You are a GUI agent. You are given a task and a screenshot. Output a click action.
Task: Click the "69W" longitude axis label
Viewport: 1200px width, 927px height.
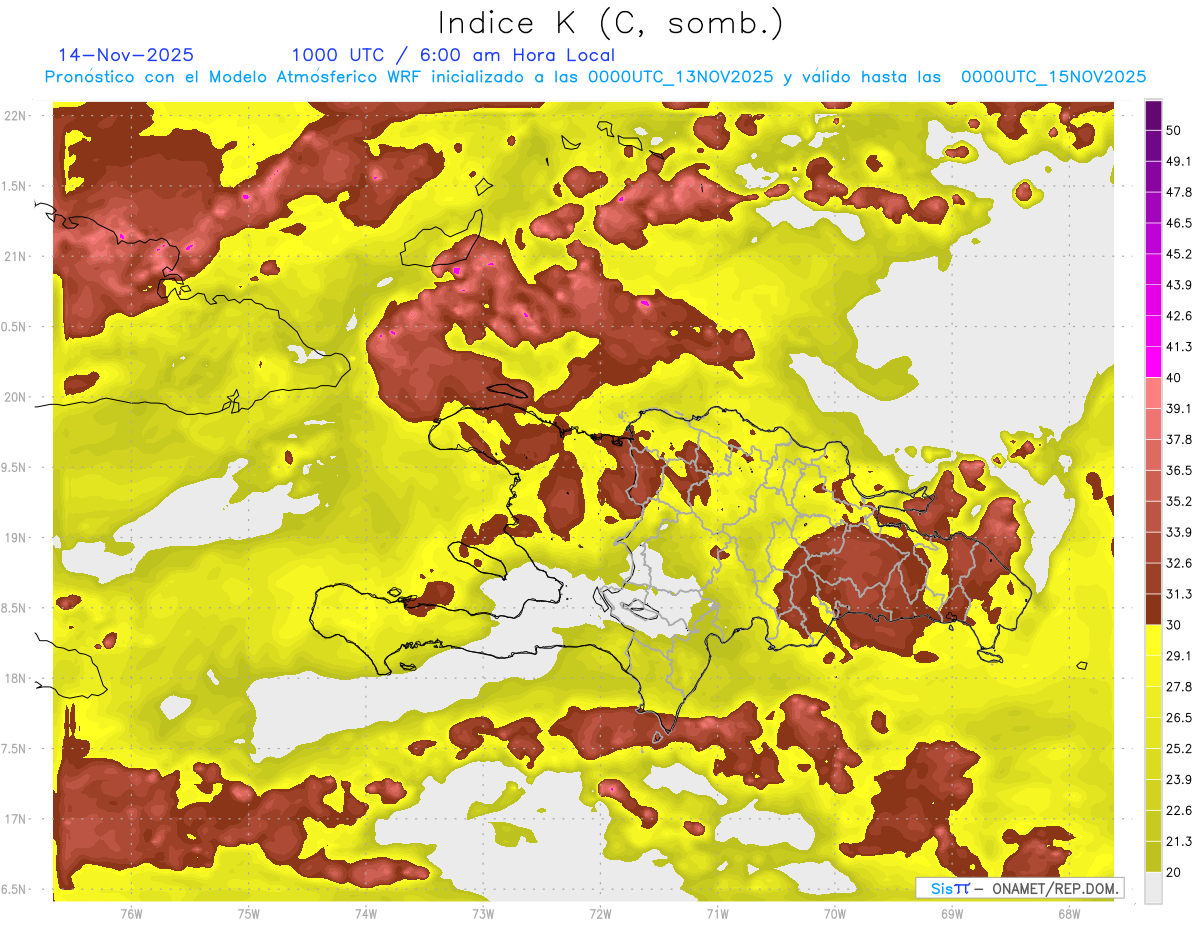click(x=951, y=914)
